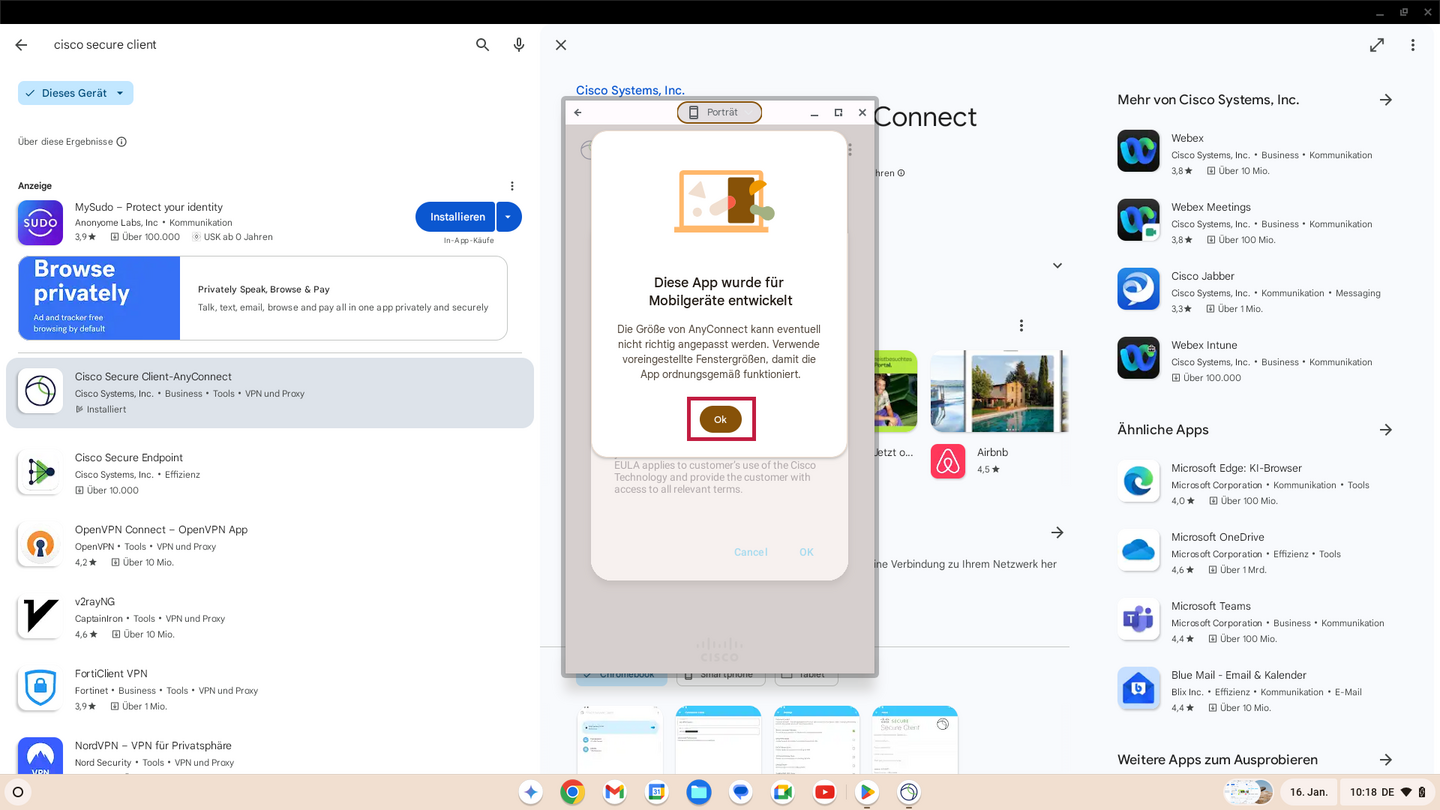
Task: Open the Cisco Jabber app icon
Action: click(x=1138, y=289)
